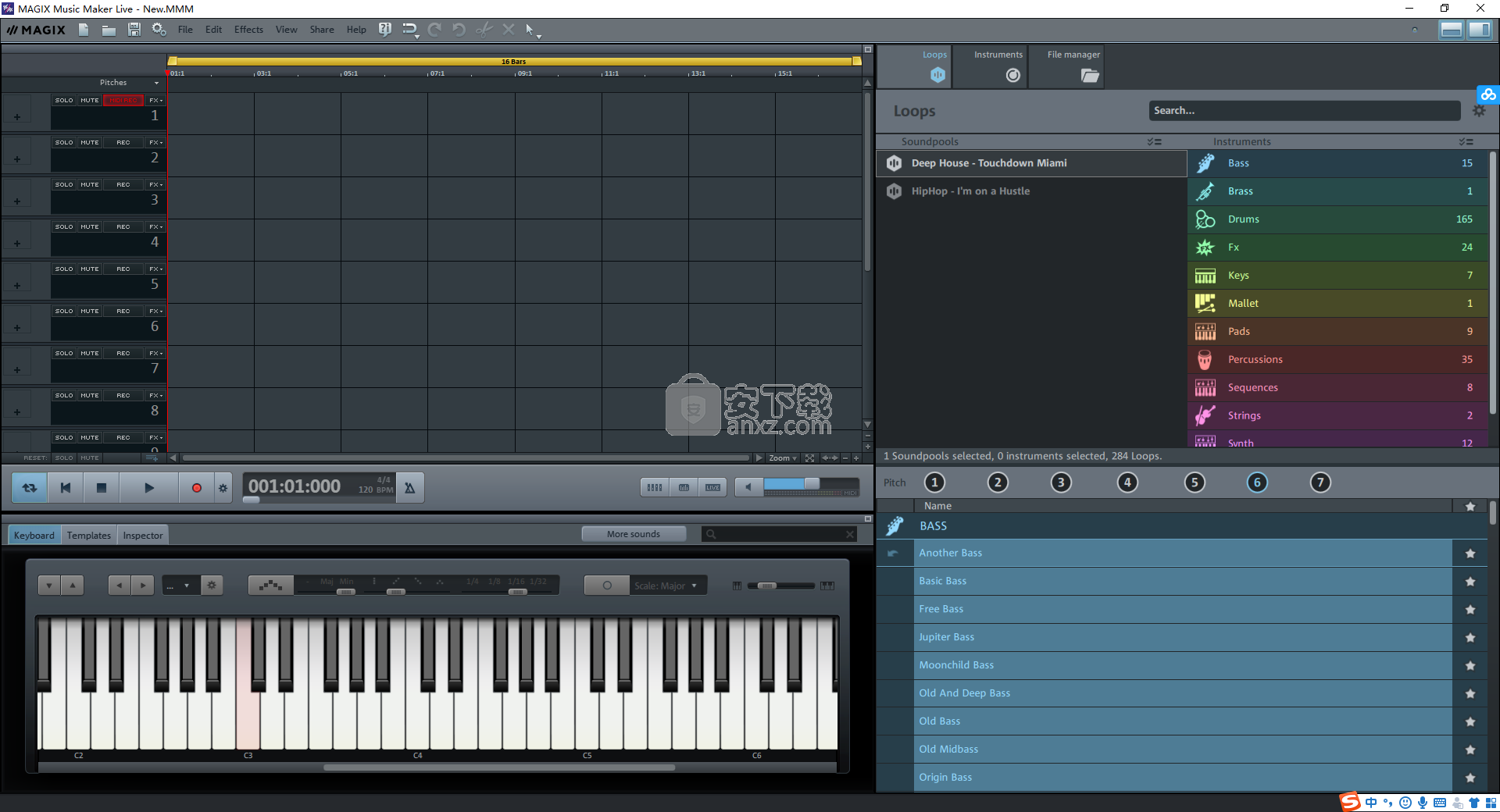This screenshot has height=812, width=1500.
Task: Select Keys instrument category
Action: tap(1338, 276)
